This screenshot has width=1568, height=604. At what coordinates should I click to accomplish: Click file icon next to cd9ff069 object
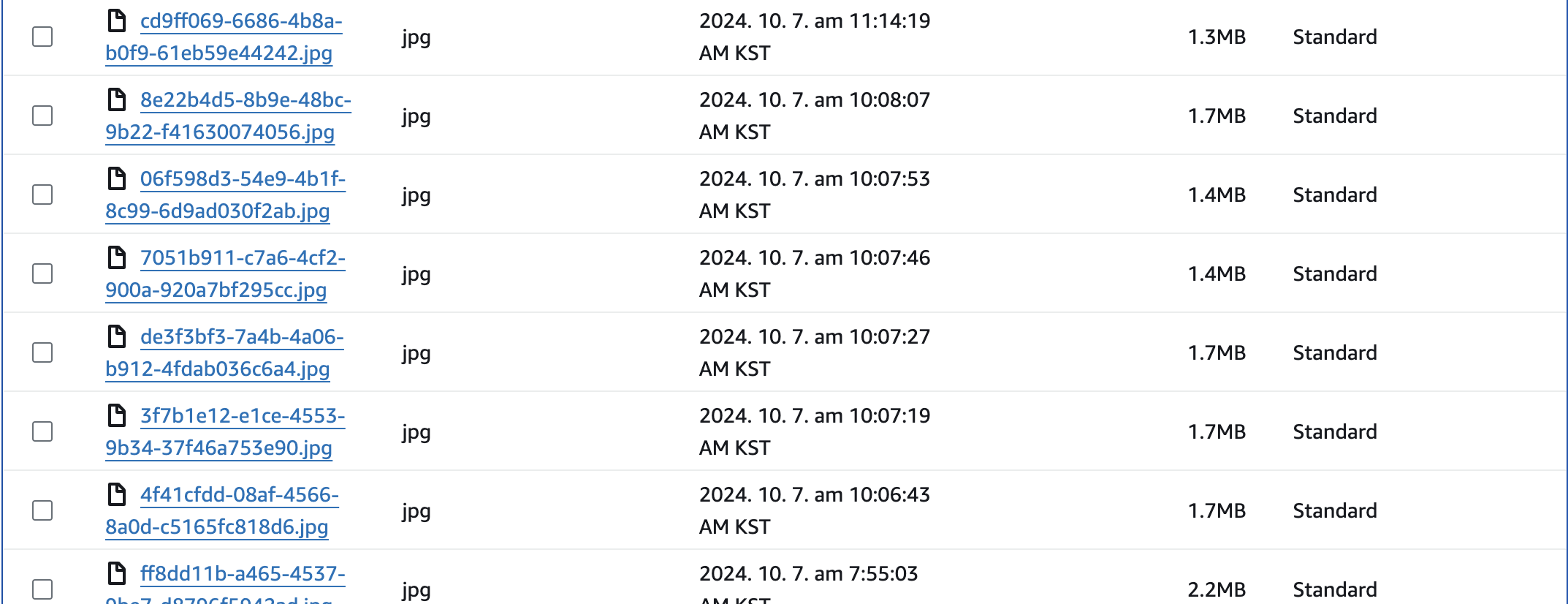[x=117, y=20]
